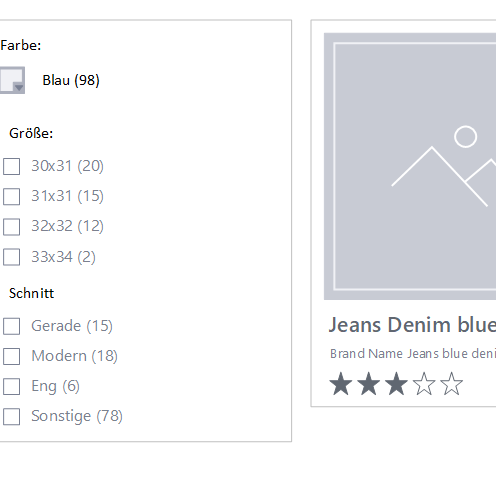Click the Brand Name Jeans description text

tap(413, 353)
